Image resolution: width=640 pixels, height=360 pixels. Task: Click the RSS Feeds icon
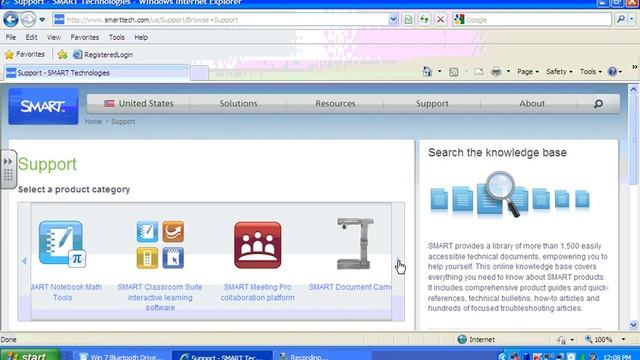coord(453,72)
